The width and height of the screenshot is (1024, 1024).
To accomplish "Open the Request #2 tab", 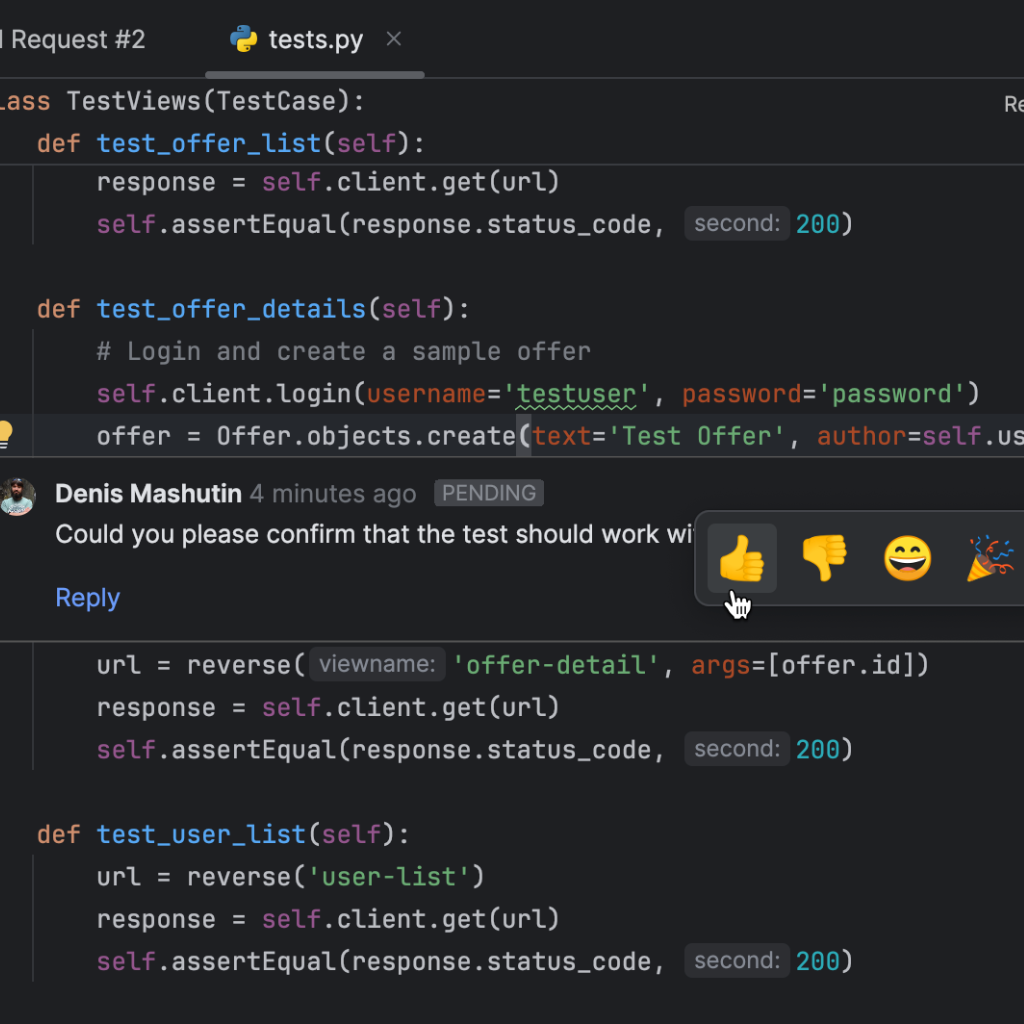I will [75, 40].
